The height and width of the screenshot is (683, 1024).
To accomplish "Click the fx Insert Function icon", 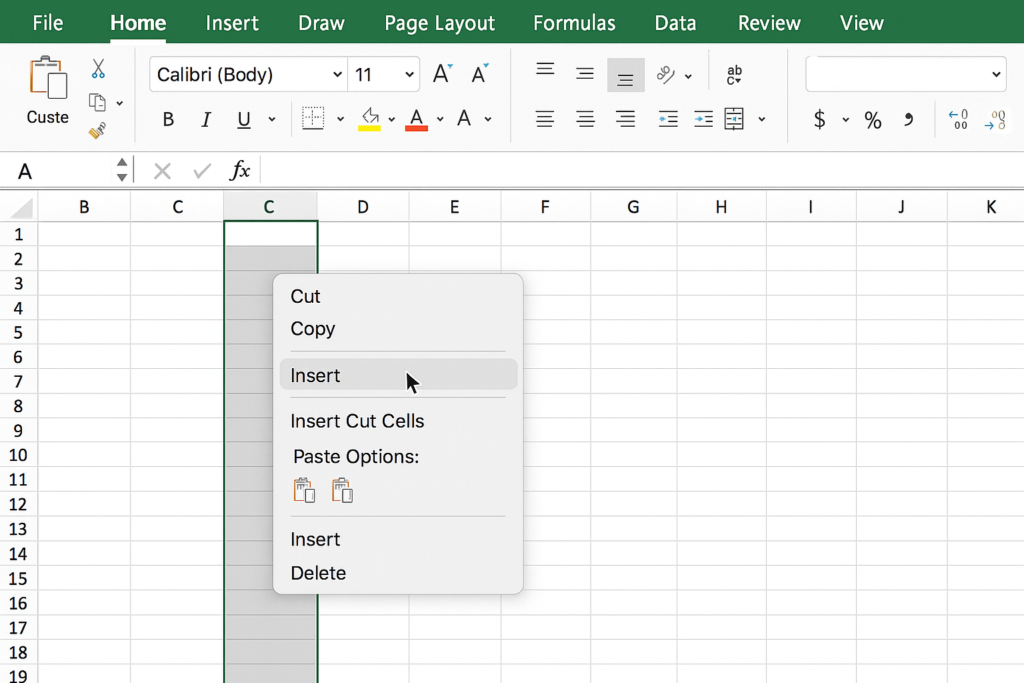I will tap(240, 171).
